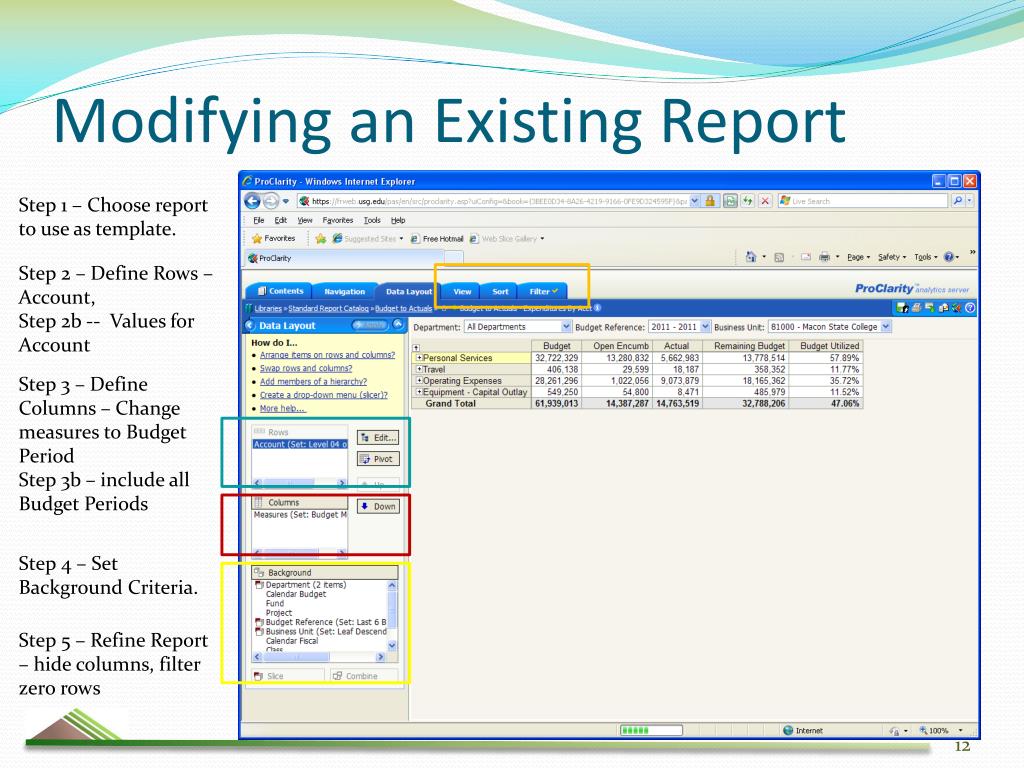The height and width of the screenshot is (768, 1024).
Task: Click the browser Forward arrow button
Action: pyautogui.click(x=271, y=201)
